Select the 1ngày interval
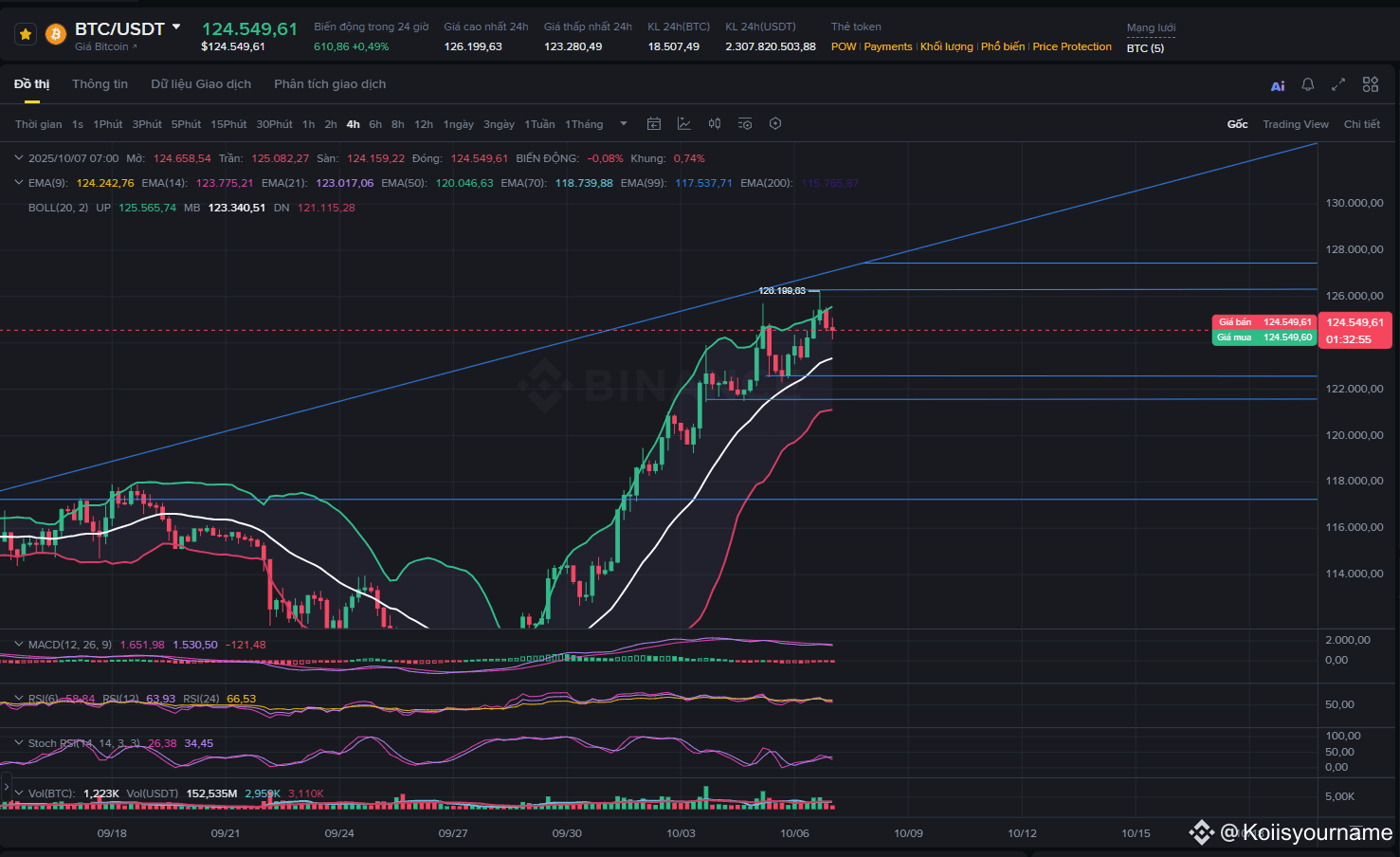 [x=459, y=124]
